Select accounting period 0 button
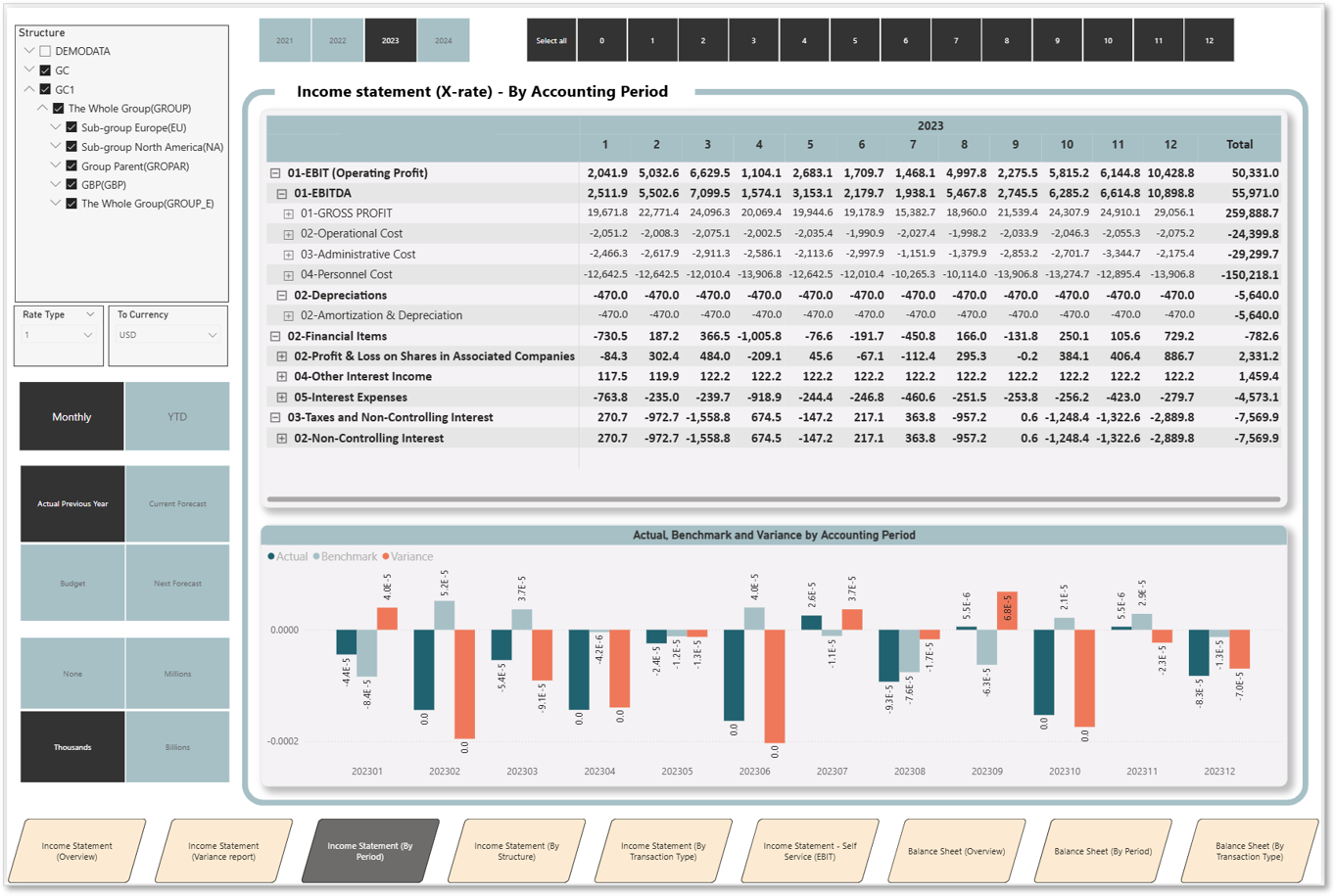 (601, 40)
